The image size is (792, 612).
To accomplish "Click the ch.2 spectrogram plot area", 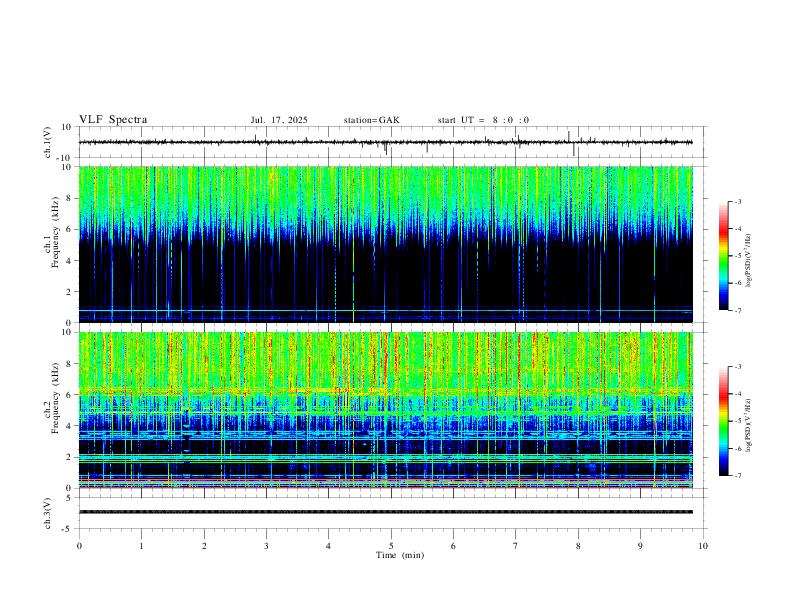I will click(386, 410).
